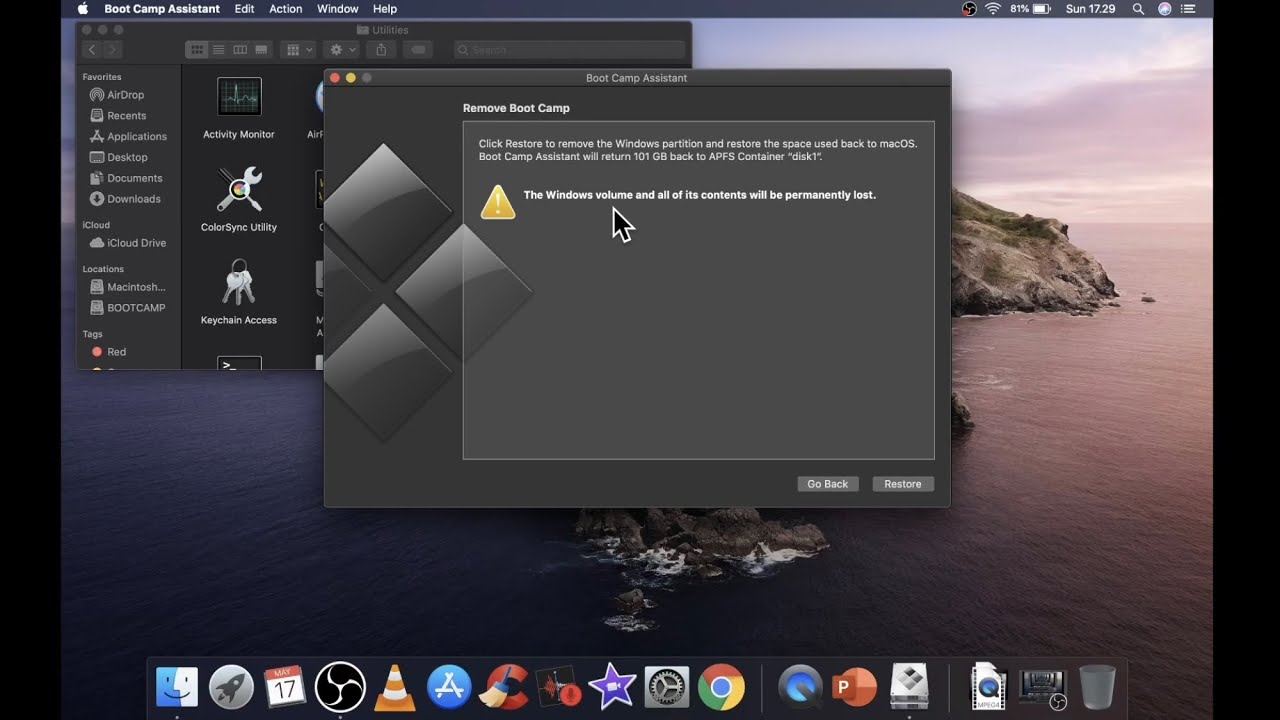Open System Preferences from the Dock
Image resolution: width=1280 pixels, height=720 pixels.
tap(667, 687)
